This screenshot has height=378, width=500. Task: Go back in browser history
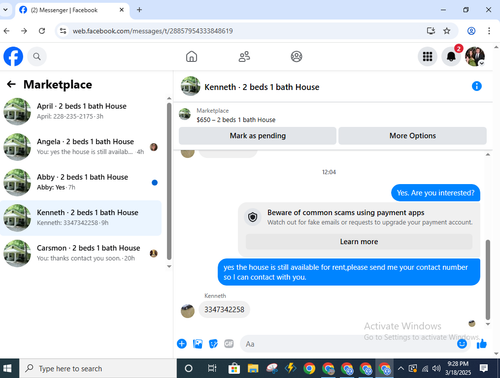[x=7, y=31]
